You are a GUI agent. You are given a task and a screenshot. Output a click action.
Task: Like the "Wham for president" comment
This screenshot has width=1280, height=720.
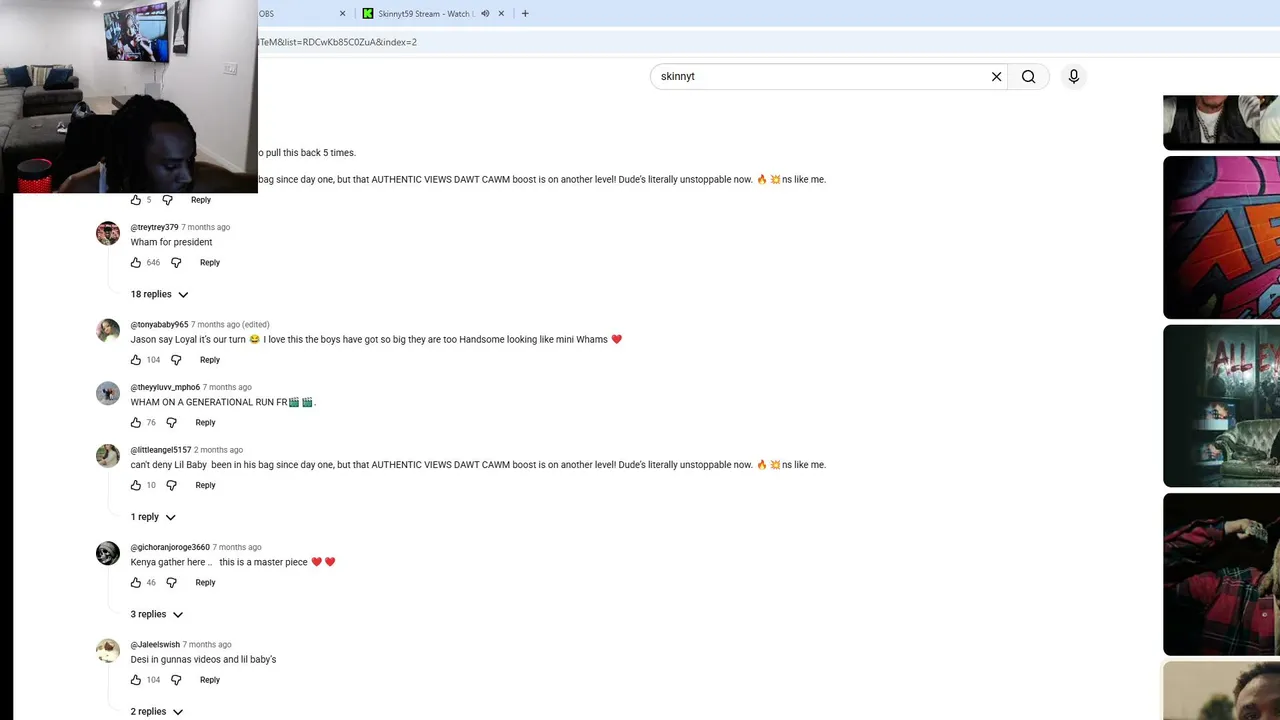pyautogui.click(x=136, y=263)
